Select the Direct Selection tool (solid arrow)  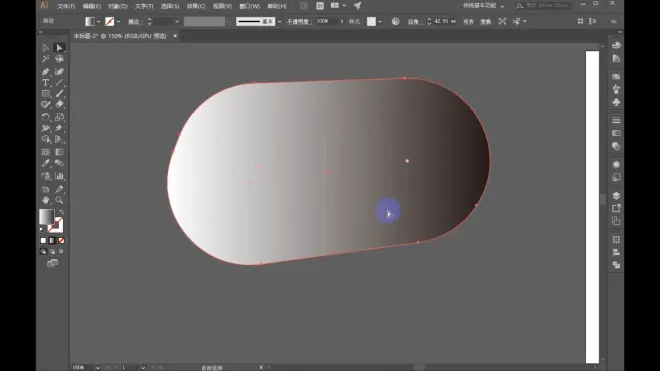click(x=59, y=48)
